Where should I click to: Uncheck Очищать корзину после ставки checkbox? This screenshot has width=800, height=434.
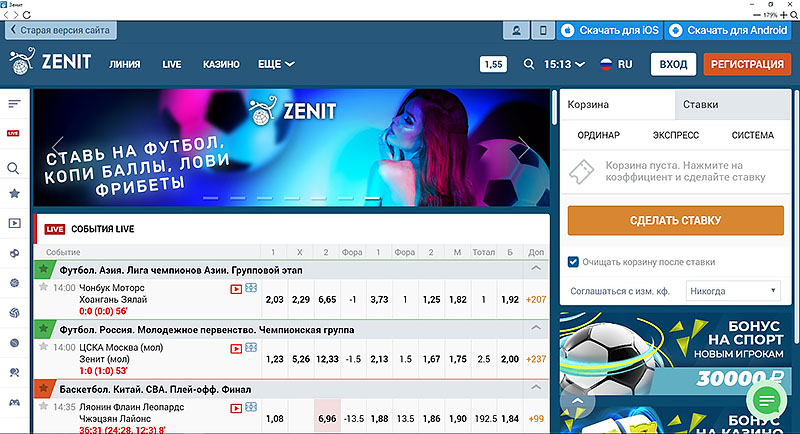(573, 262)
